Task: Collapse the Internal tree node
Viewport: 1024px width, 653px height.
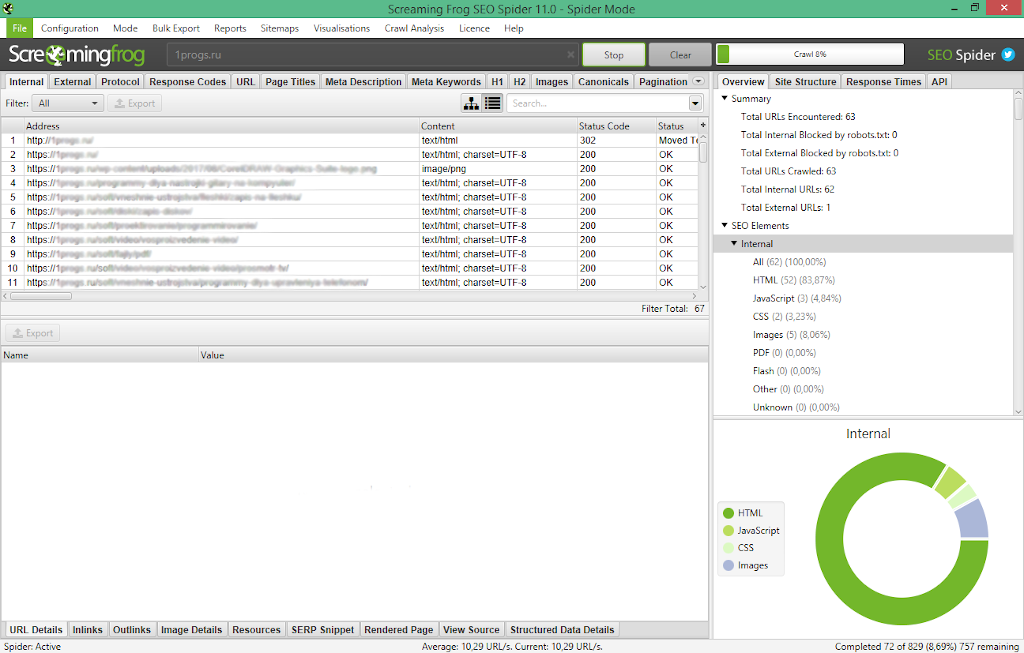Action: 734,244
